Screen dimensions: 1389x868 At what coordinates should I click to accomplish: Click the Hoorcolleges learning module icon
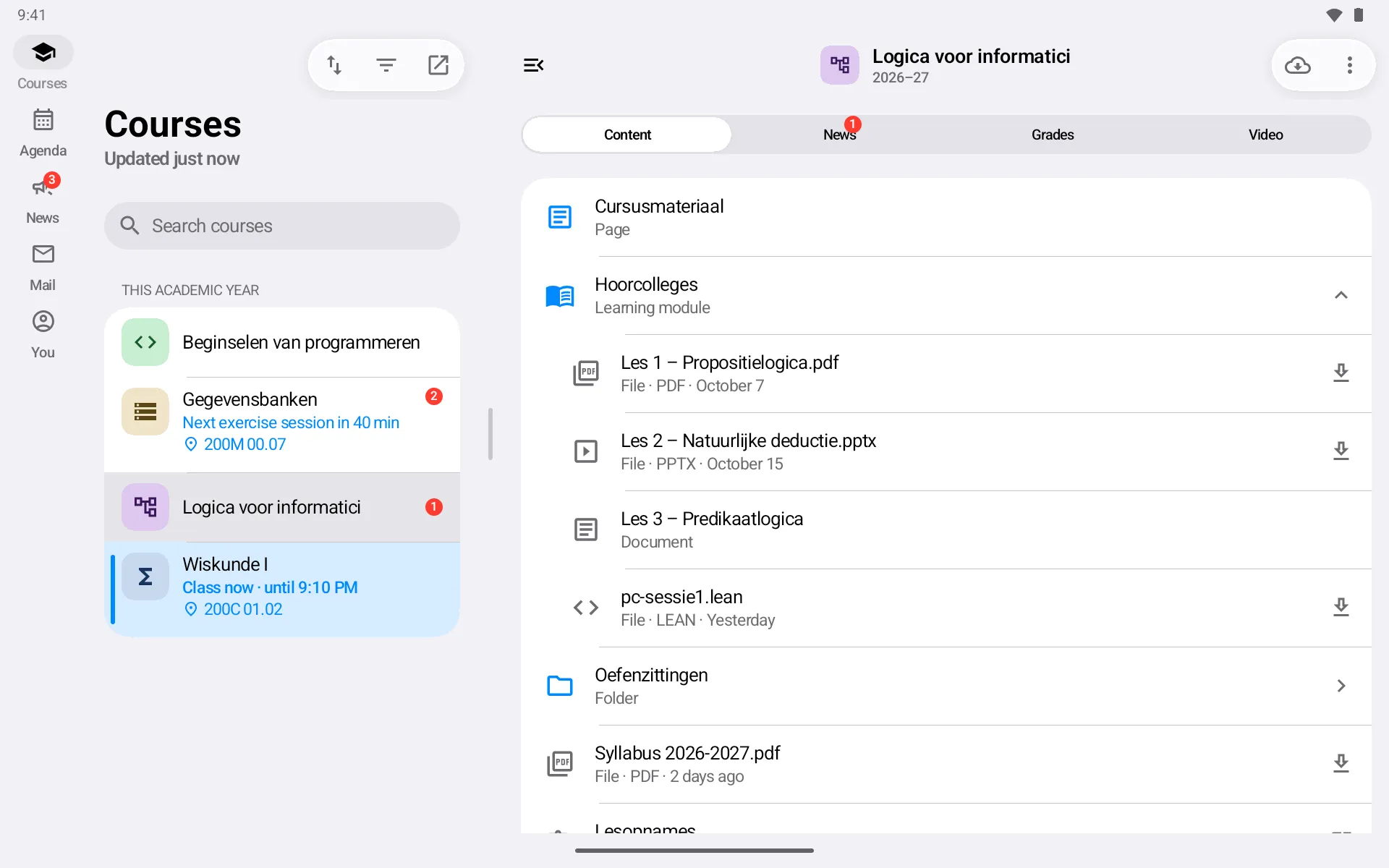[560, 295]
